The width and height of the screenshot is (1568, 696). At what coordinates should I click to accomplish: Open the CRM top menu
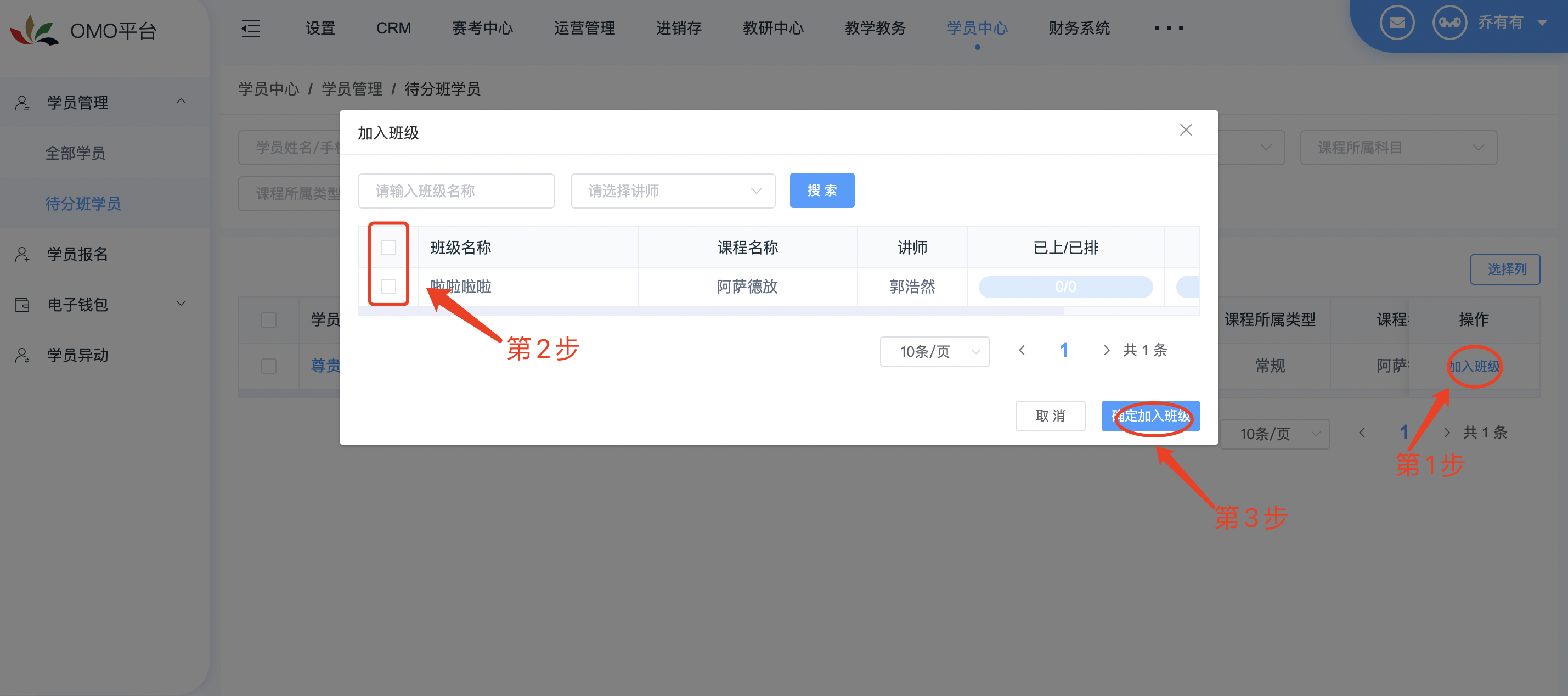pos(393,28)
